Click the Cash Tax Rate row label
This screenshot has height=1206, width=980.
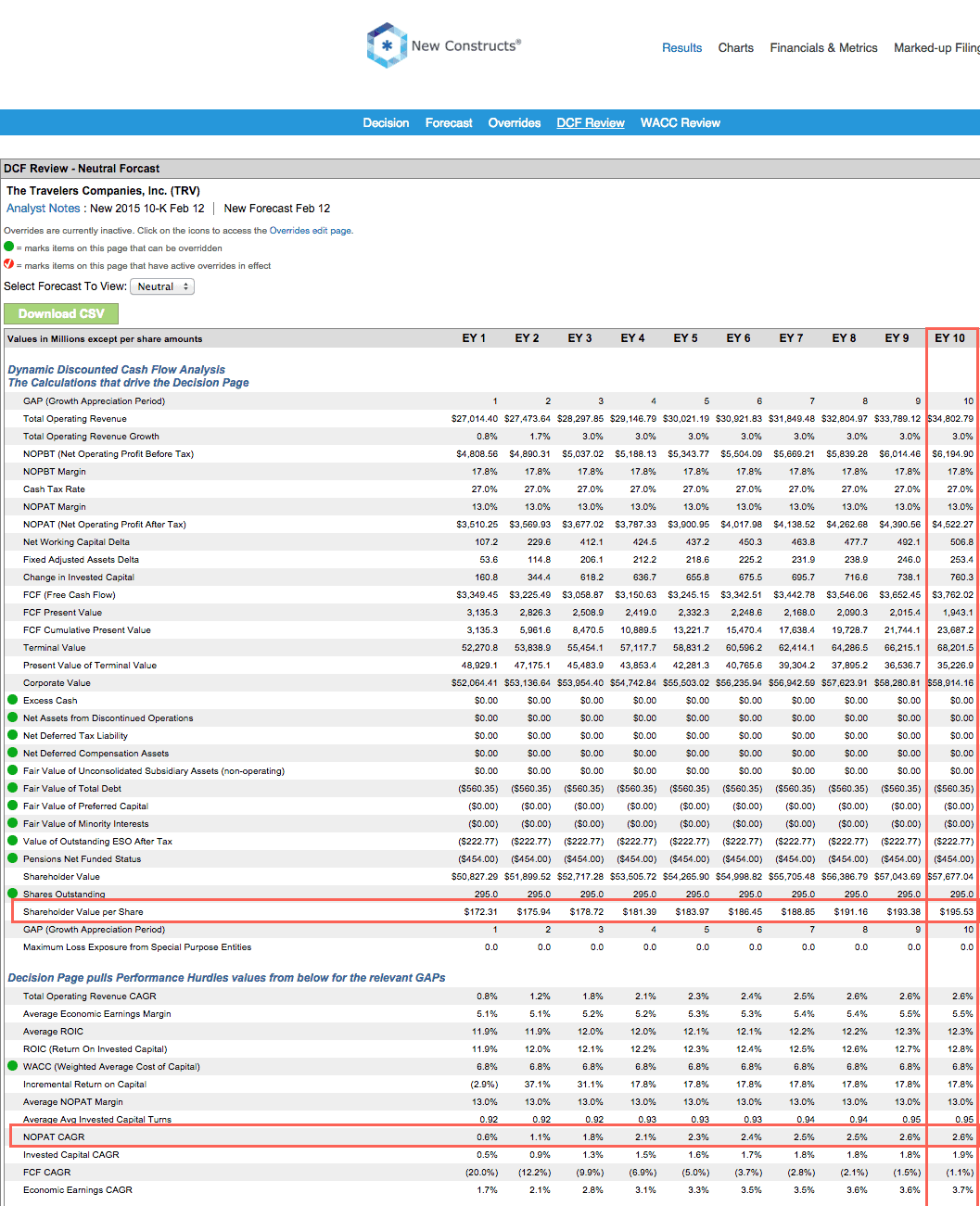(54, 489)
